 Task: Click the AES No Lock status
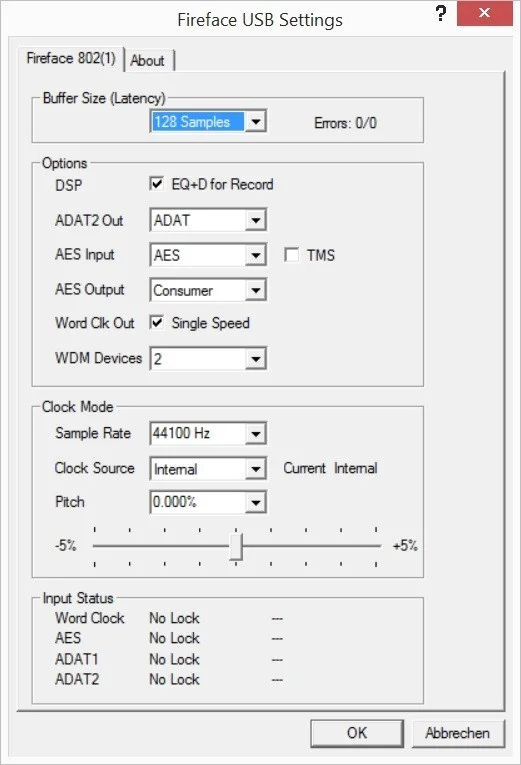(174, 638)
